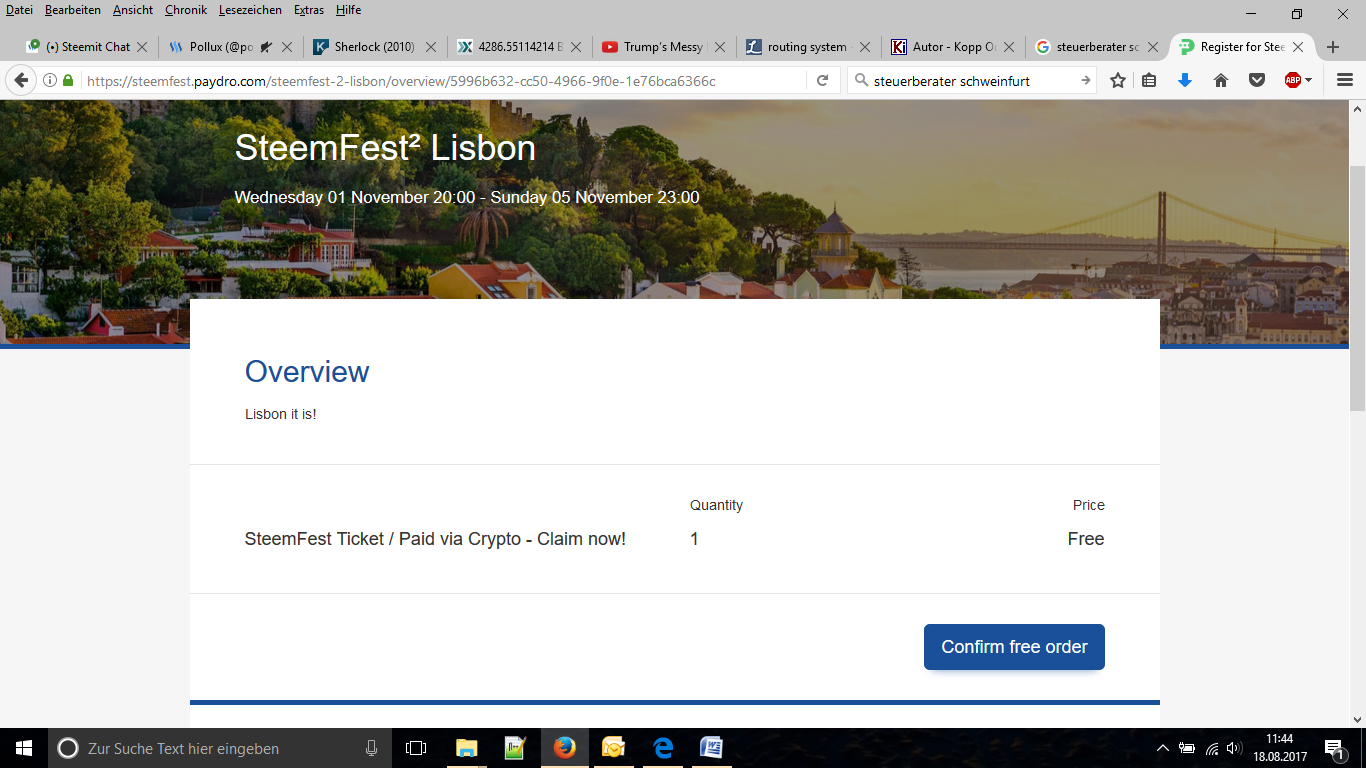Click the green padlock security icon
The height and width of the screenshot is (768, 1366).
click(68, 81)
